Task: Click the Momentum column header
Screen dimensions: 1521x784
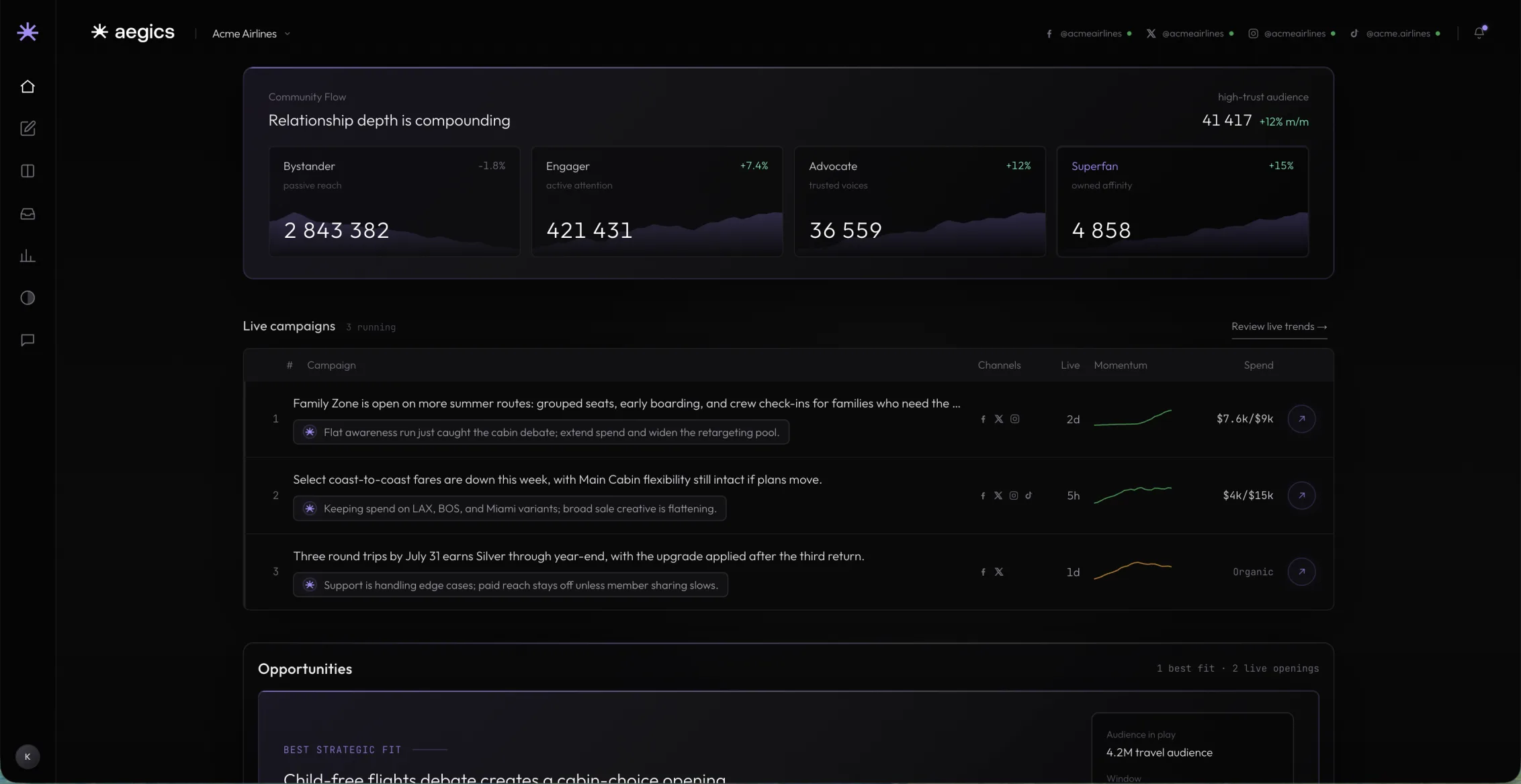Action: pos(1121,365)
